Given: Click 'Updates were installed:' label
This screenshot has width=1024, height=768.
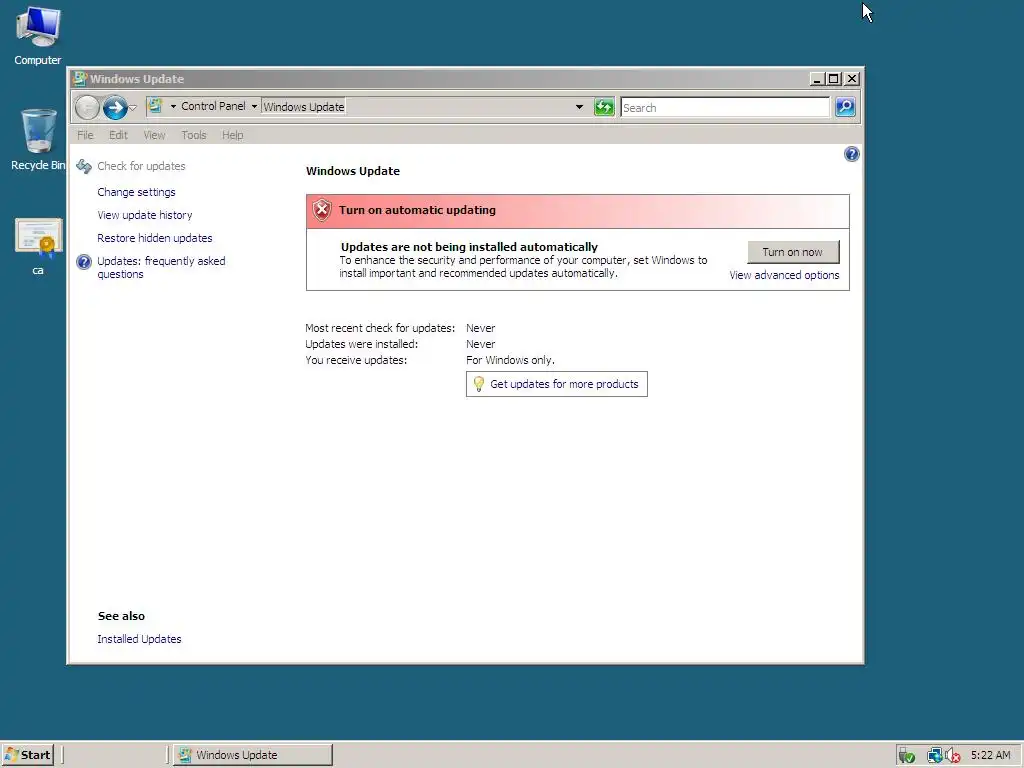Looking at the screenshot, I should click(x=361, y=344).
